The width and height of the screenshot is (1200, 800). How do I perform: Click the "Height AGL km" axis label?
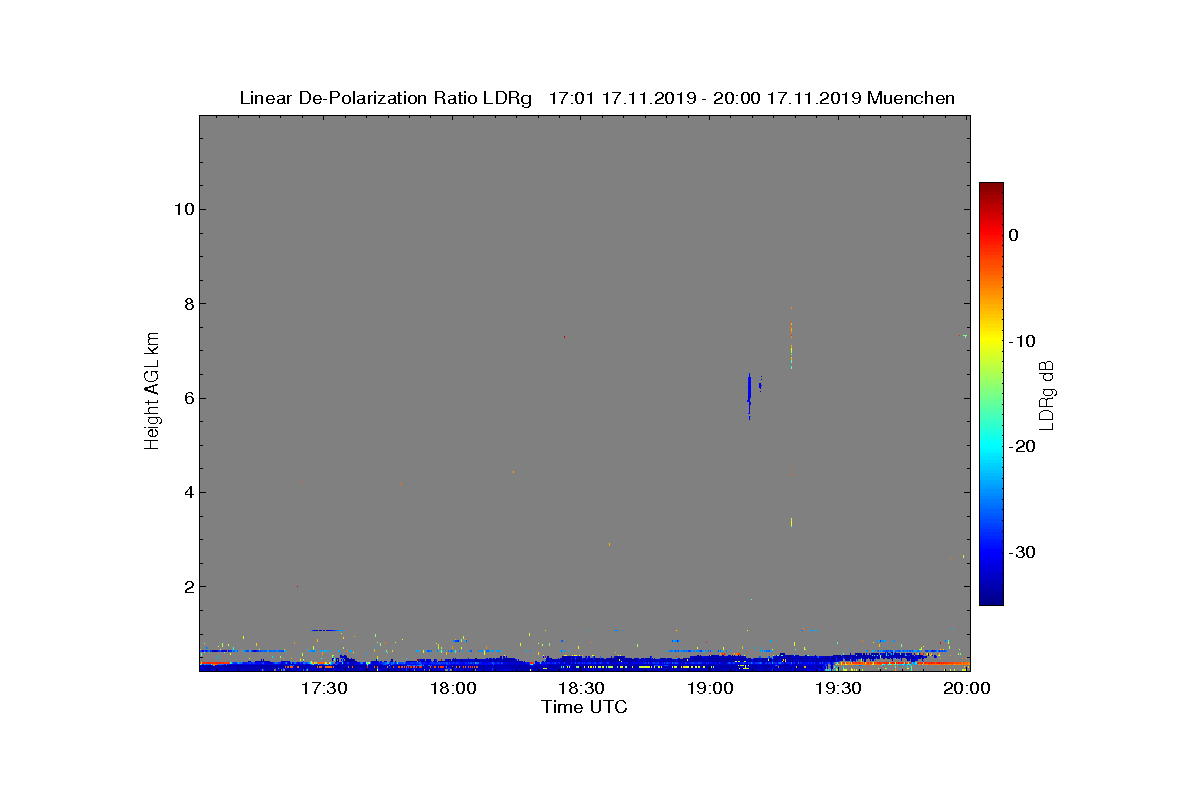(152, 393)
